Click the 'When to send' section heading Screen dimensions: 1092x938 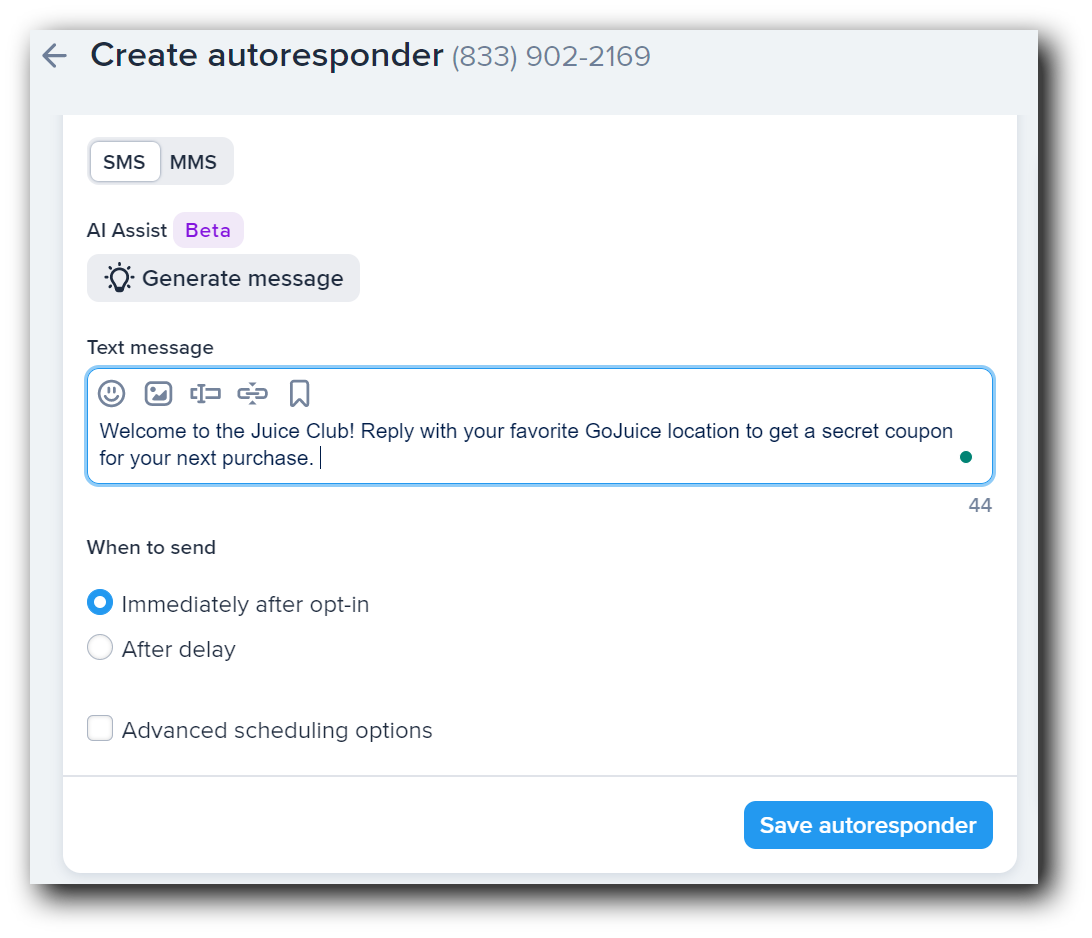pos(151,547)
